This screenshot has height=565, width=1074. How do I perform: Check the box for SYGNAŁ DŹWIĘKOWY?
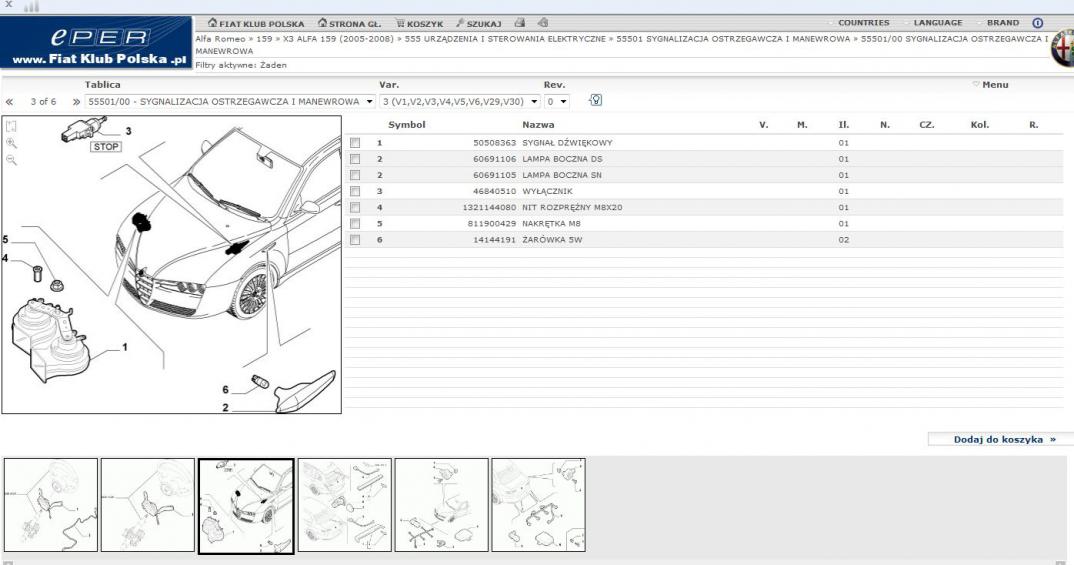(355, 143)
